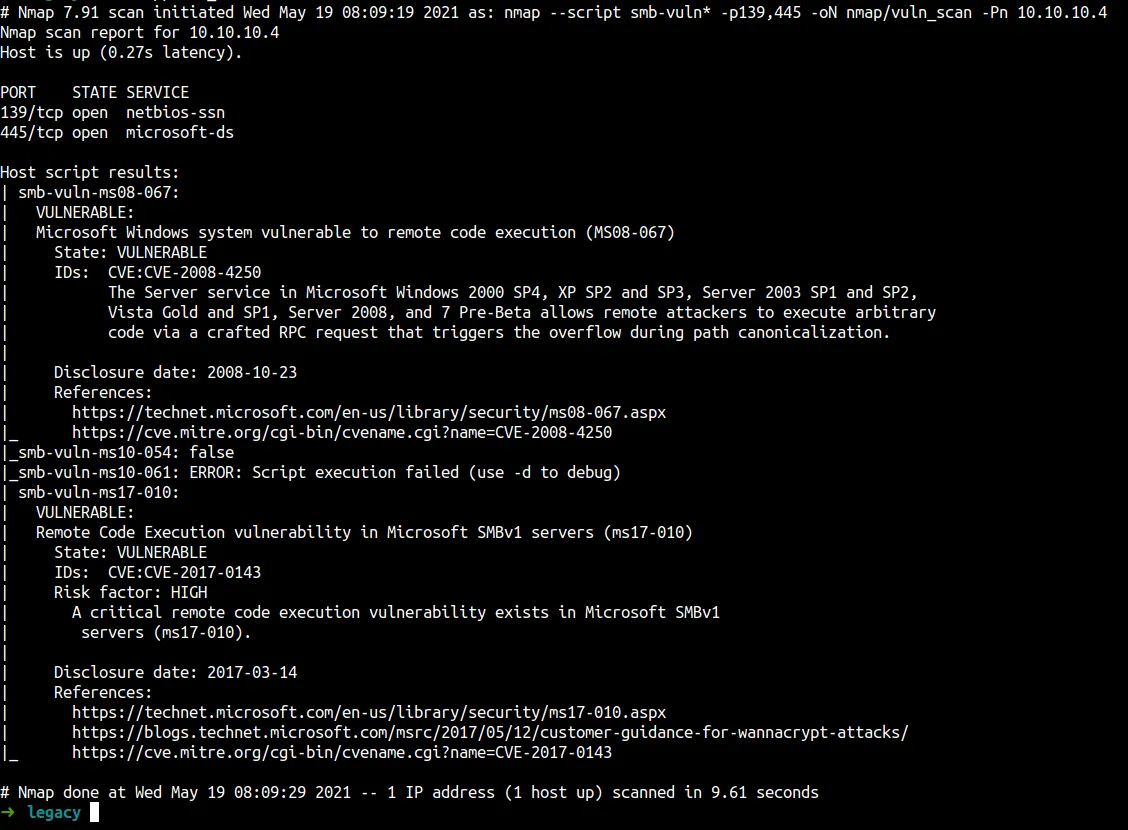Viewport: 1128px width, 830px height.
Task: Click the "legacy" directory name in prompt
Action: [x=54, y=813]
